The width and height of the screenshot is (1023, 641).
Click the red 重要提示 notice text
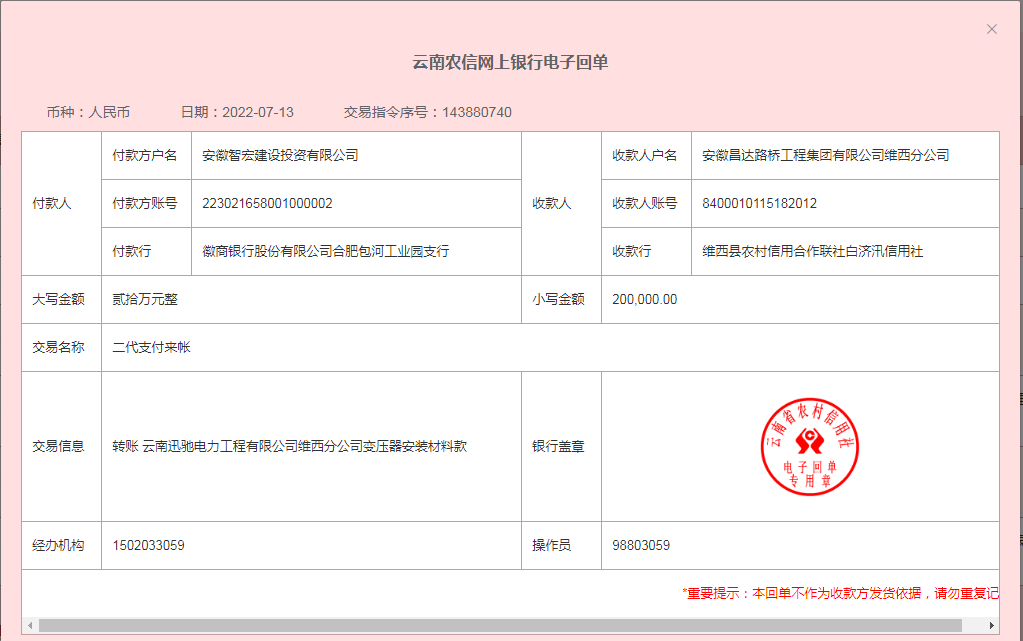(x=840, y=593)
